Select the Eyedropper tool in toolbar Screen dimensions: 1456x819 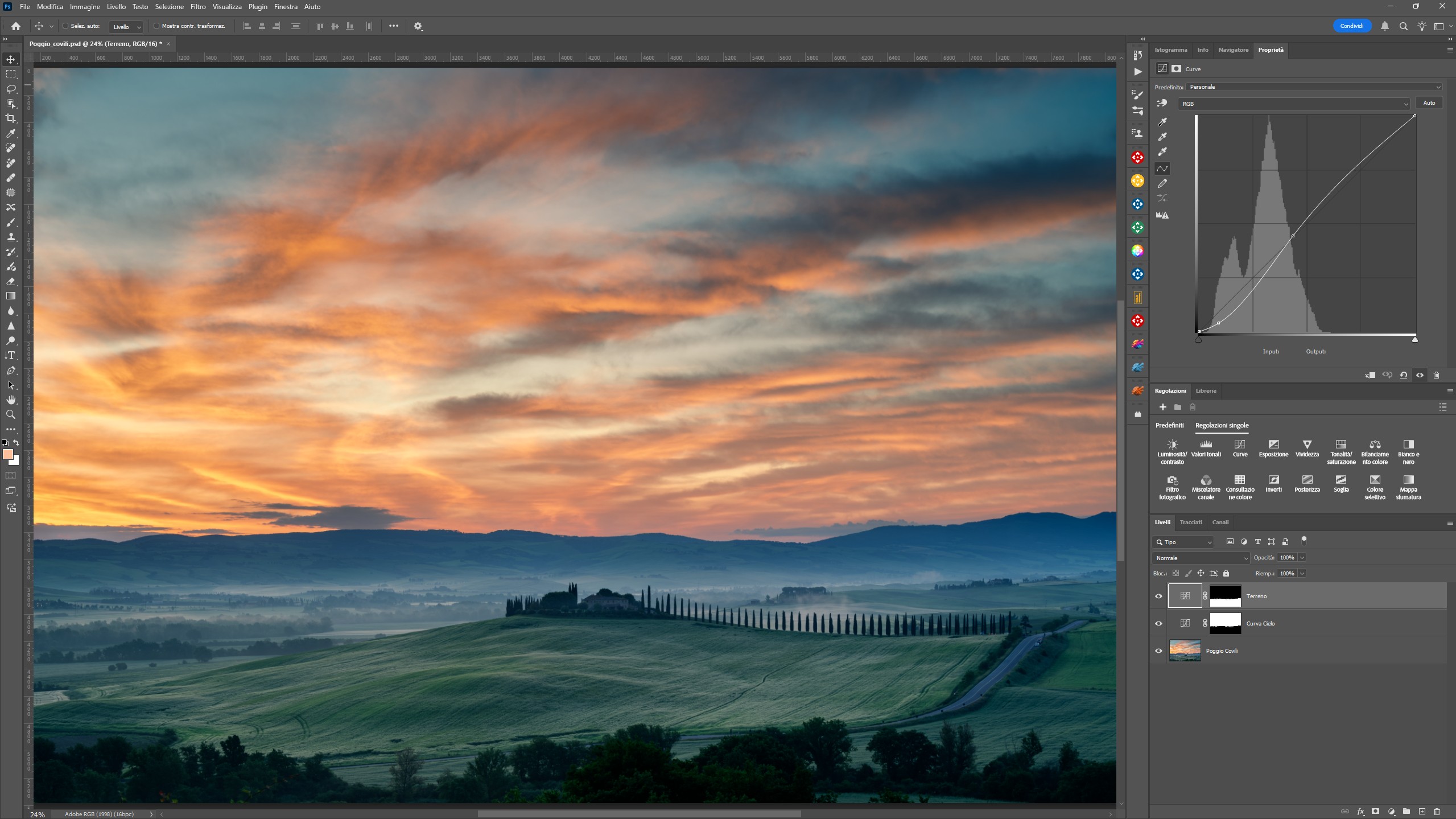[x=11, y=133]
